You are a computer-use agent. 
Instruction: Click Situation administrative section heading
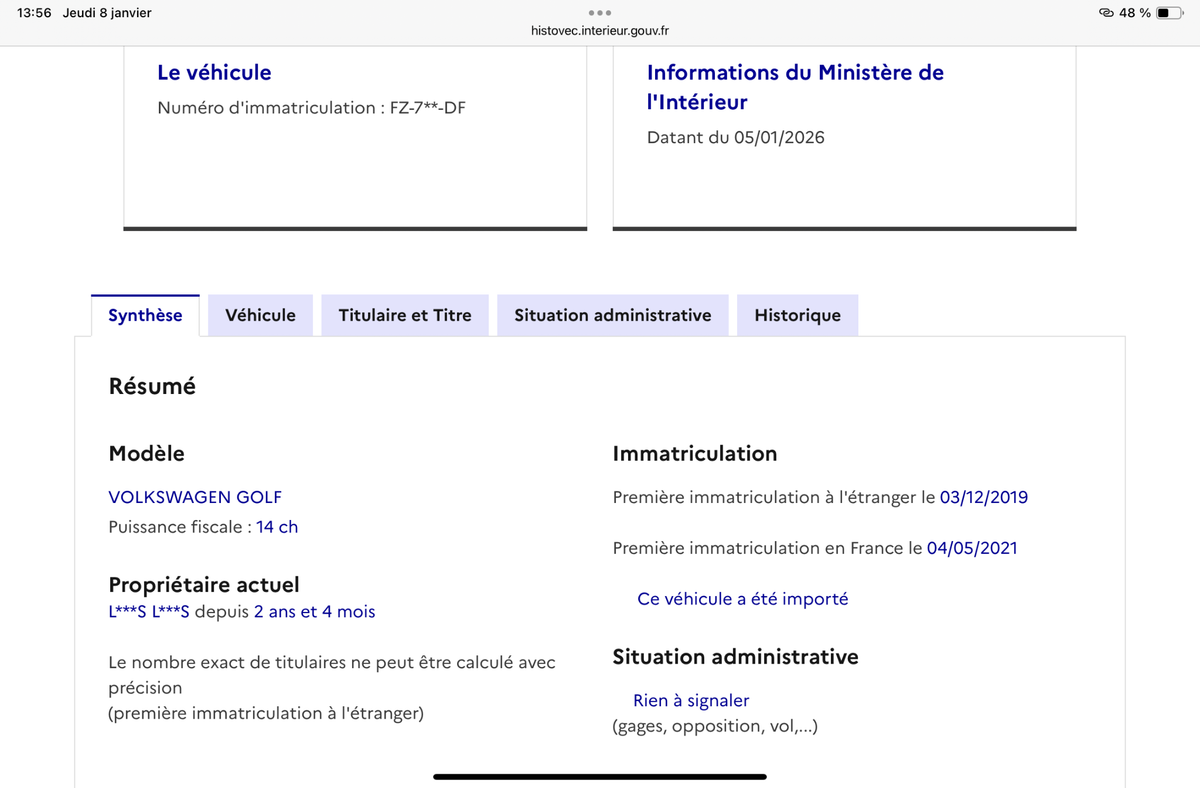click(x=735, y=657)
